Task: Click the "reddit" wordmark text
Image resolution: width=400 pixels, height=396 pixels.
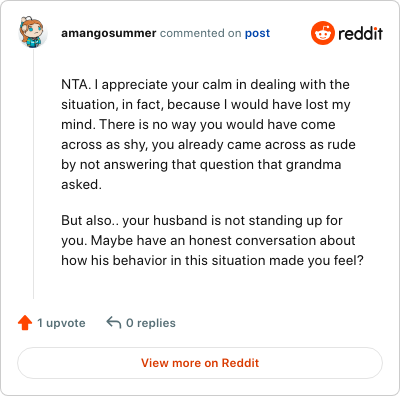Action: coord(360,34)
